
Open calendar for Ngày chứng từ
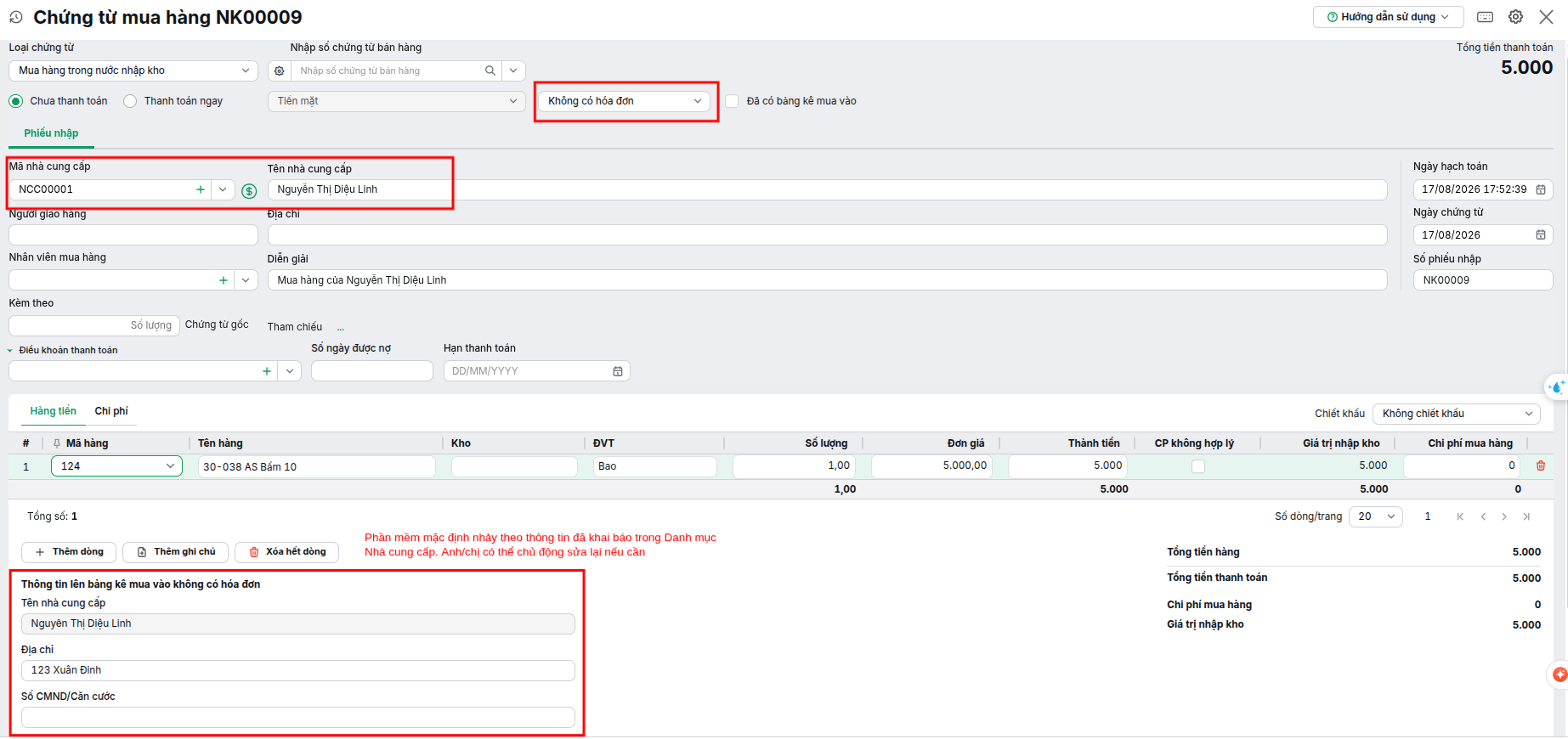tap(1541, 235)
